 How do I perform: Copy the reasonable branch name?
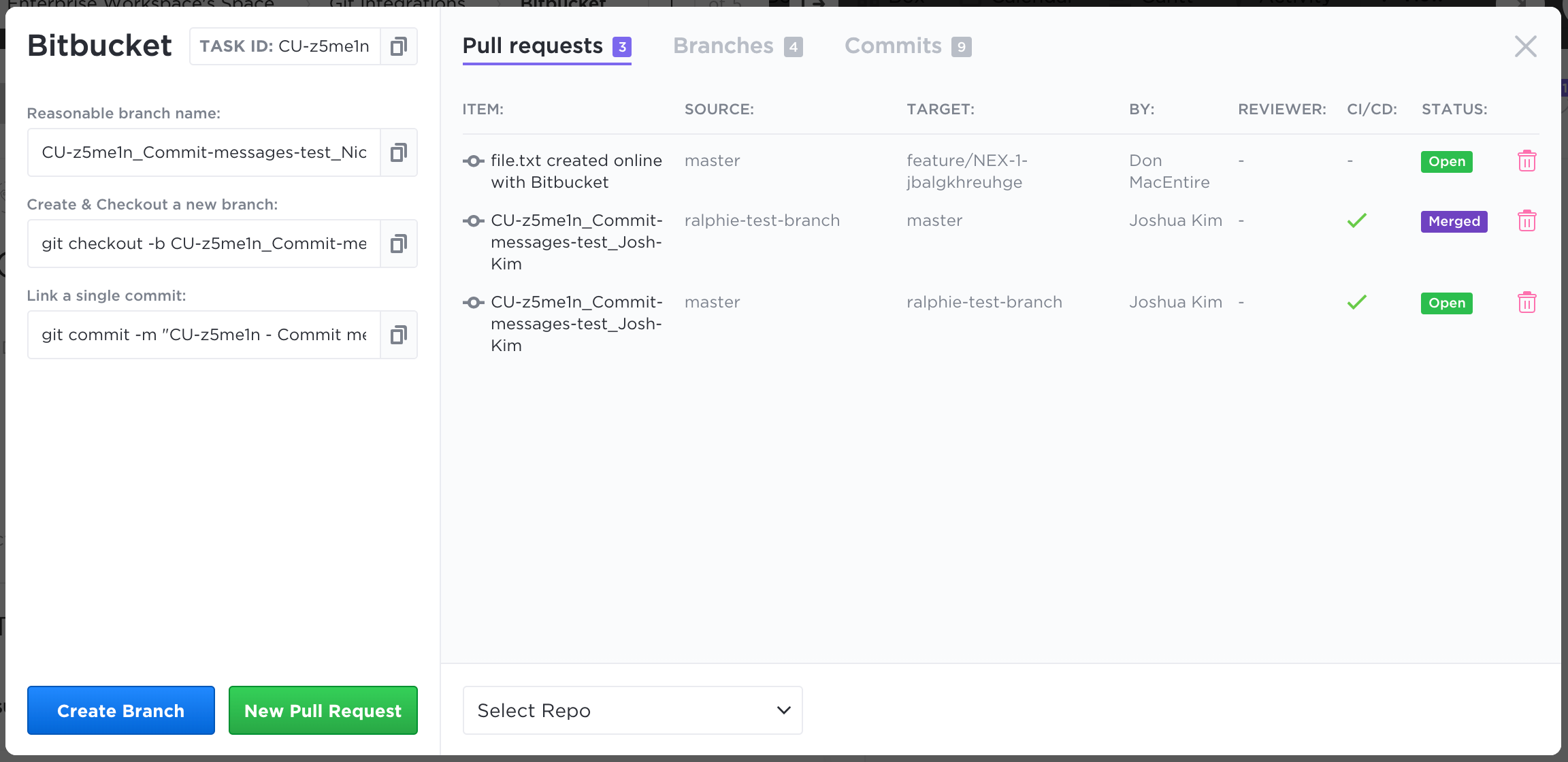398,152
